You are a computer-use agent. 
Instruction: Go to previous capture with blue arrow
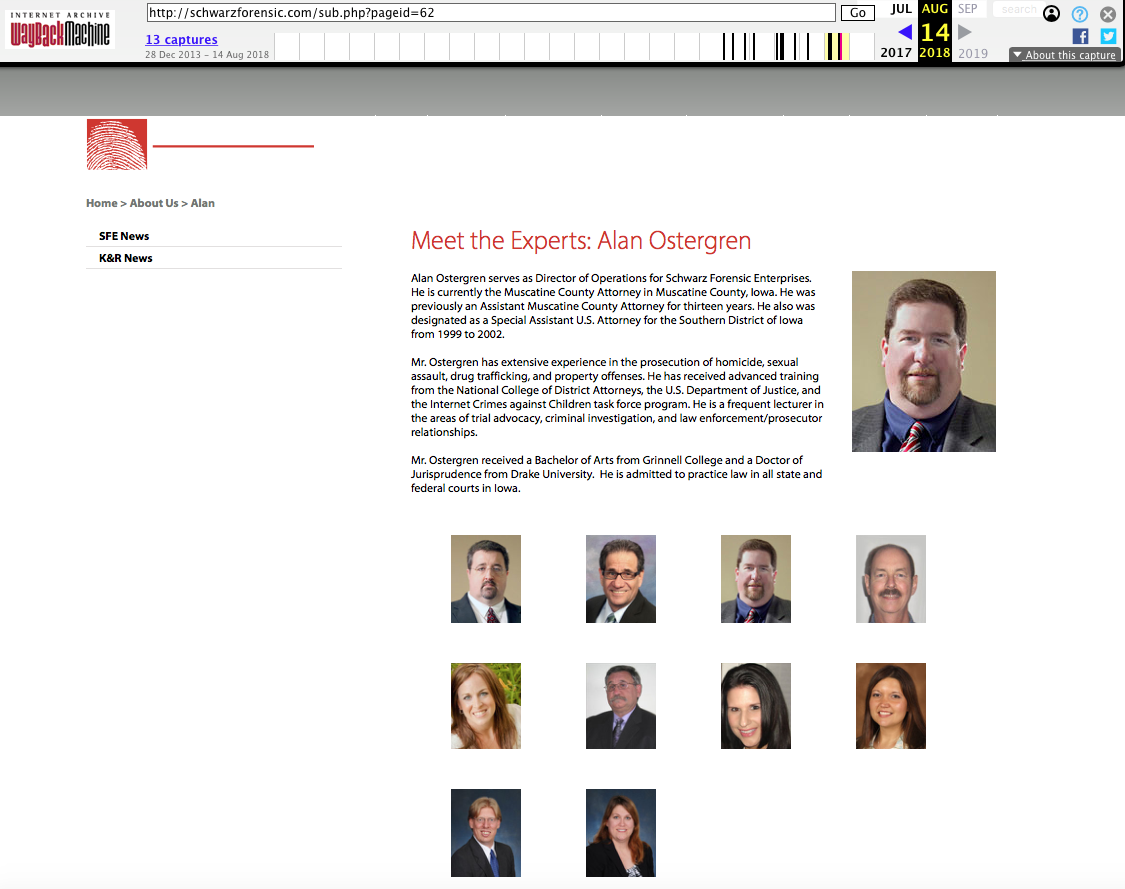(904, 32)
